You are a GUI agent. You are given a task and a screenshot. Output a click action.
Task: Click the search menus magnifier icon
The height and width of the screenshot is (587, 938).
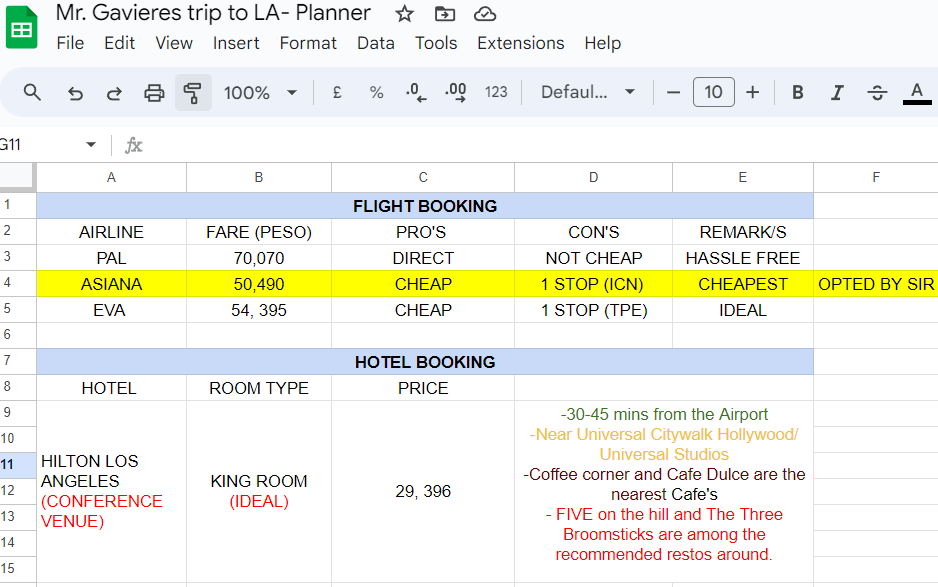pyautogui.click(x=32, y=93)
